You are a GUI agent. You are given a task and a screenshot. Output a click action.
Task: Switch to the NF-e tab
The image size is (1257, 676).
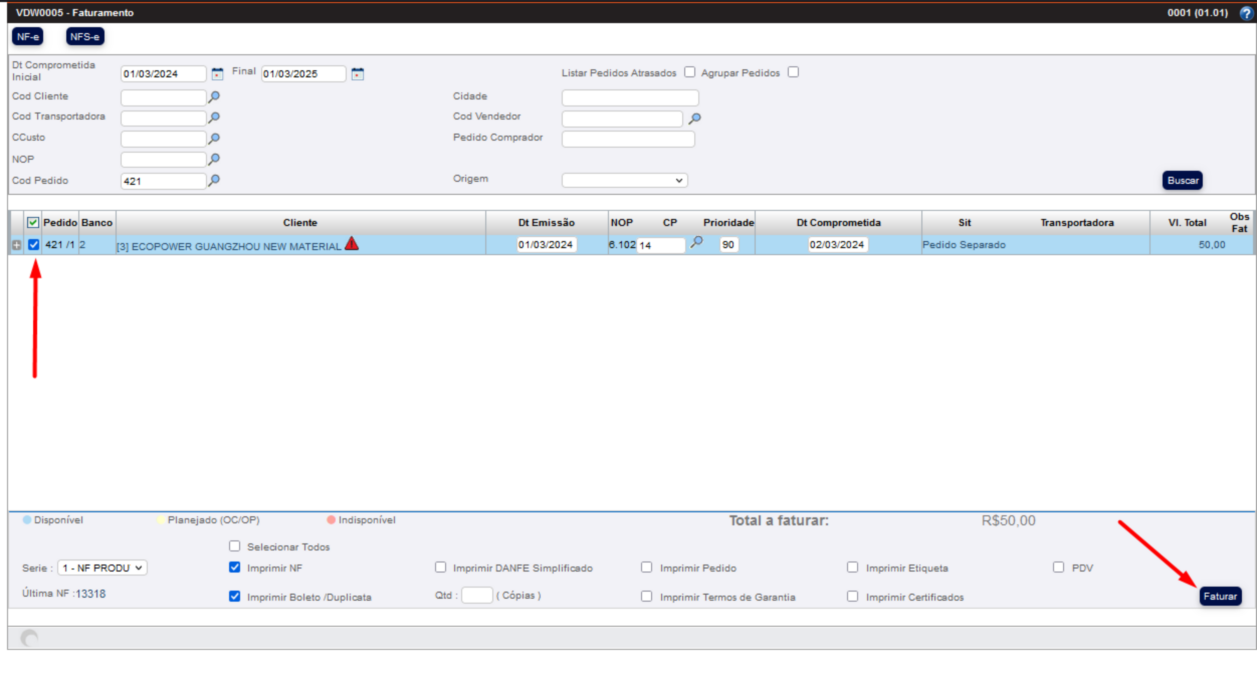28,37
